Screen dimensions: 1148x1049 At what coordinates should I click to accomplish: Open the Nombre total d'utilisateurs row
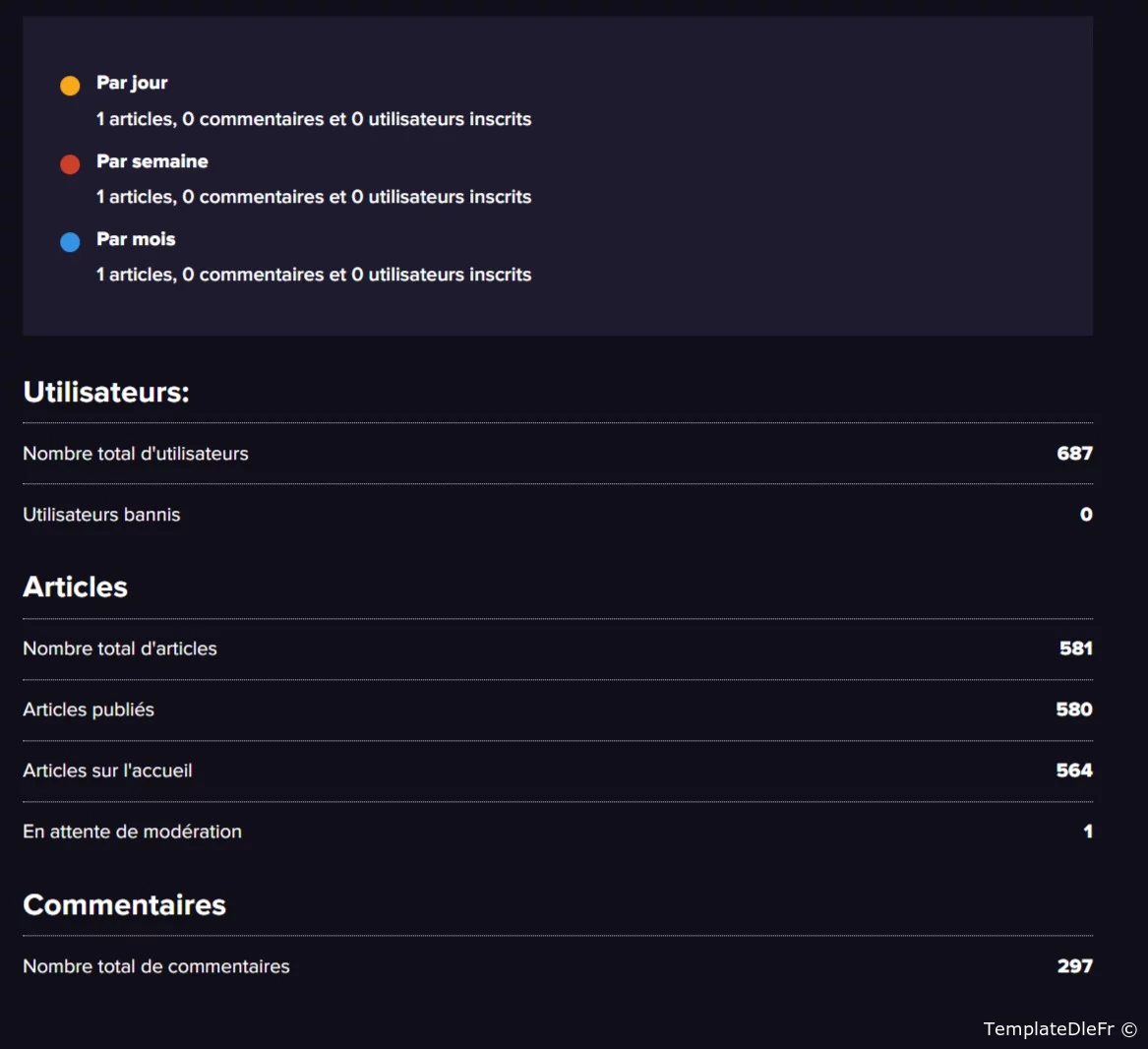(x=136, y=454)
